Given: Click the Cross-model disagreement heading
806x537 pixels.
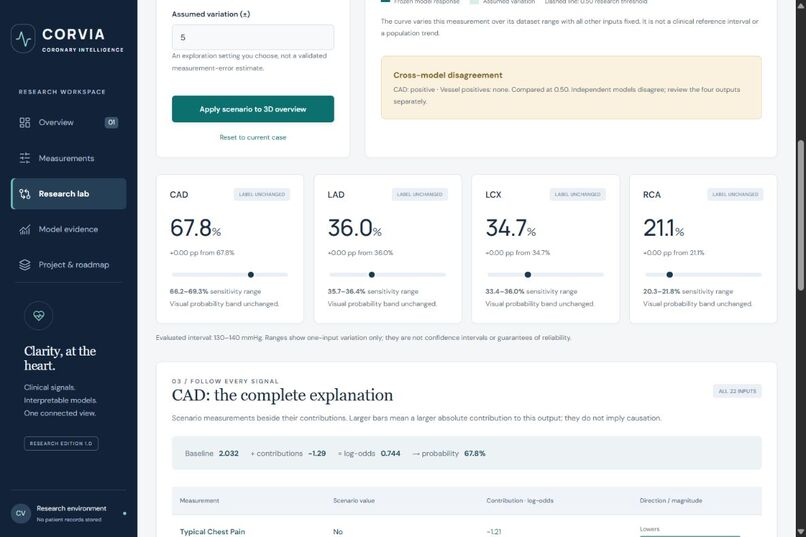Looking at the screenshot, I should click(x=448, y=75).
